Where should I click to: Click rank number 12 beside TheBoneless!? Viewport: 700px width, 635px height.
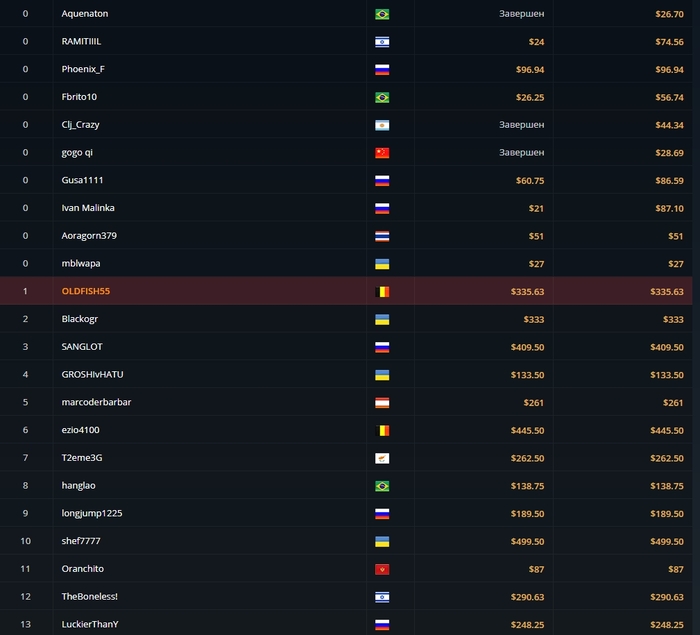click(25, 597)
